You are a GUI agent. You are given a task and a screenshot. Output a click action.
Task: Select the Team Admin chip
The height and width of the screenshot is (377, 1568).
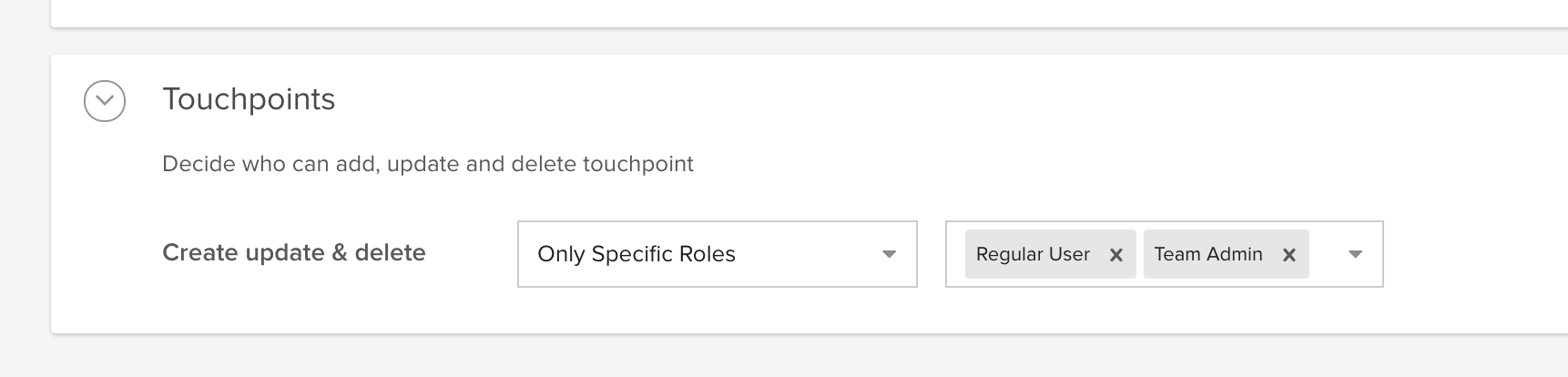tap(1227, 254)
